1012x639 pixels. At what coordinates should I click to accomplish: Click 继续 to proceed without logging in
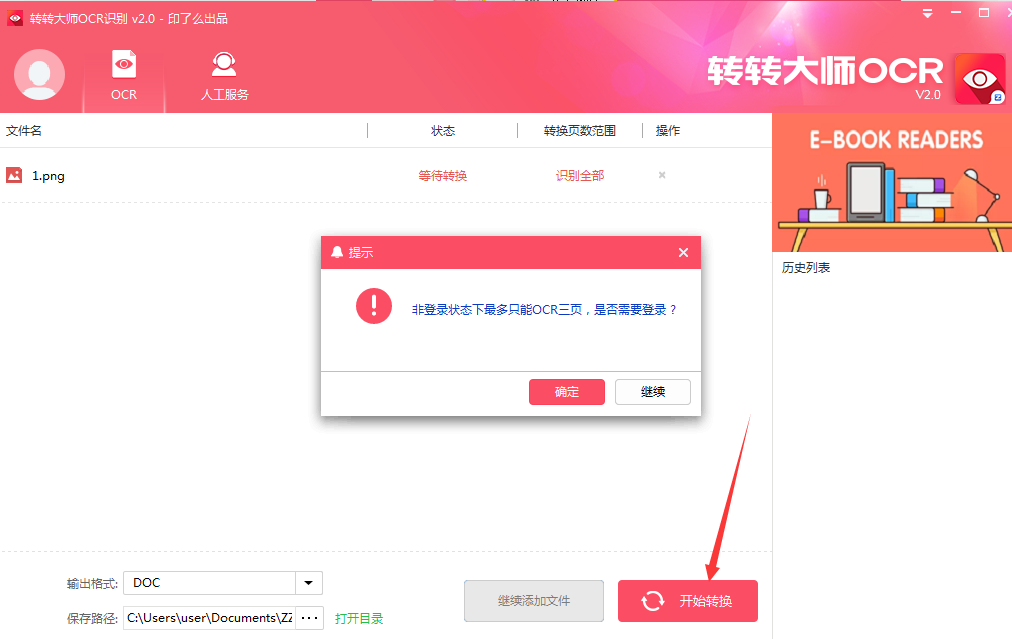(x=652, y=391)
